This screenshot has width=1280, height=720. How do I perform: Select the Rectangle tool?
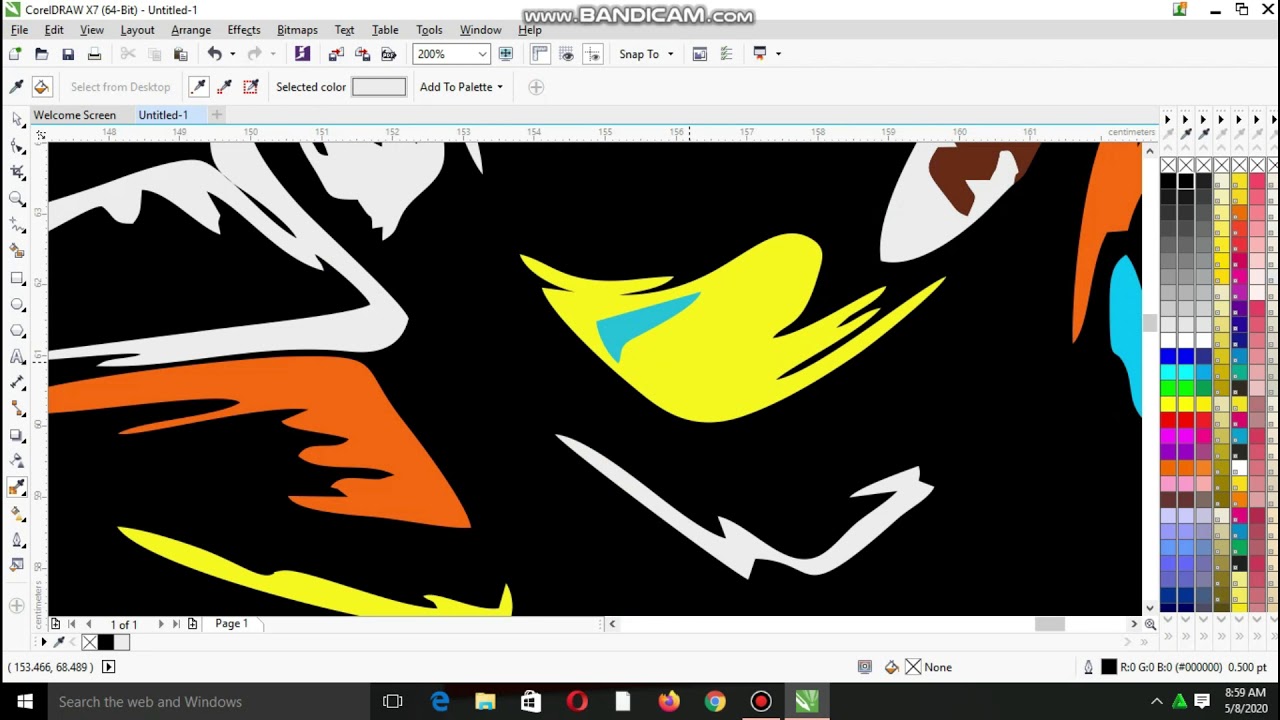tap(17, 278)
